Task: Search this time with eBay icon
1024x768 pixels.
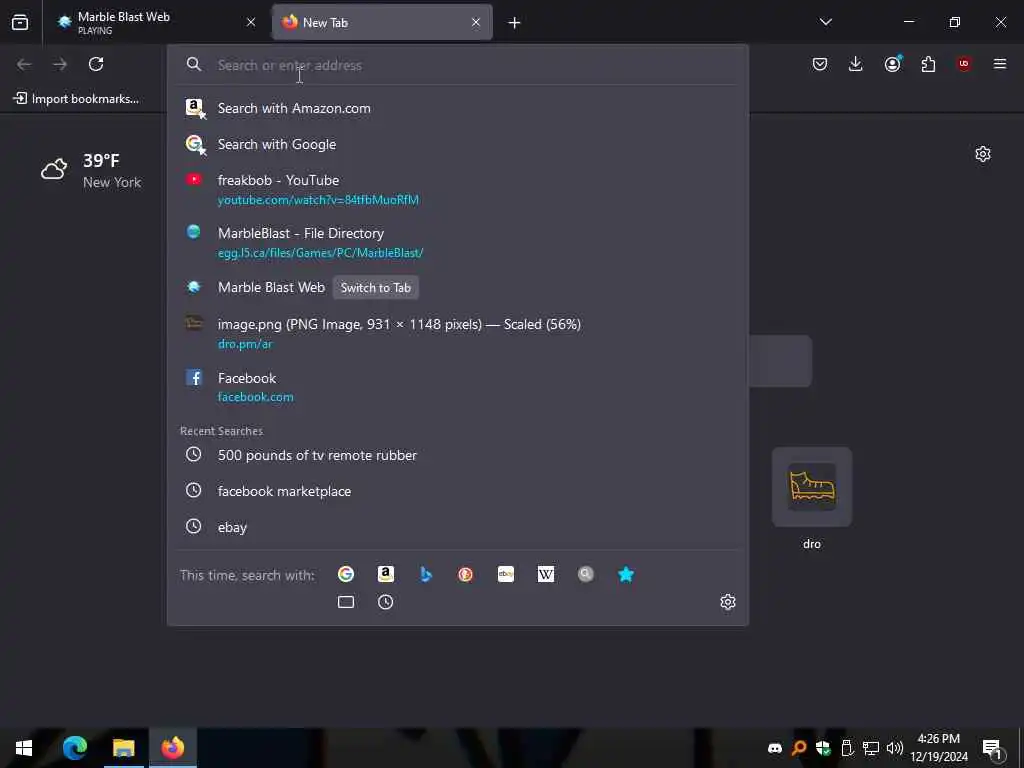Action: pos(506,575)
